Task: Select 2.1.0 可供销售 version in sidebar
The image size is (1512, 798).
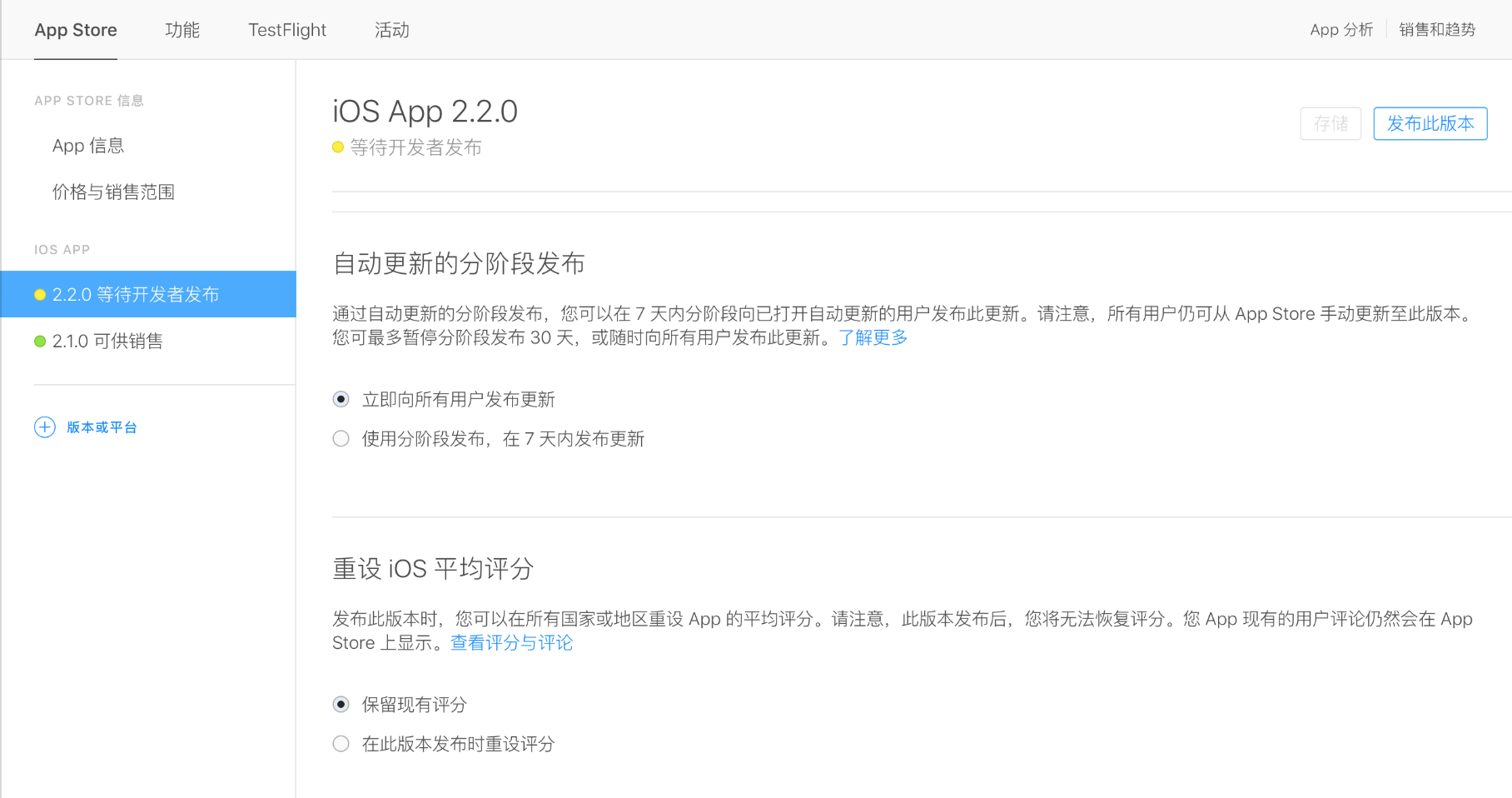Action: click(107, 342)
